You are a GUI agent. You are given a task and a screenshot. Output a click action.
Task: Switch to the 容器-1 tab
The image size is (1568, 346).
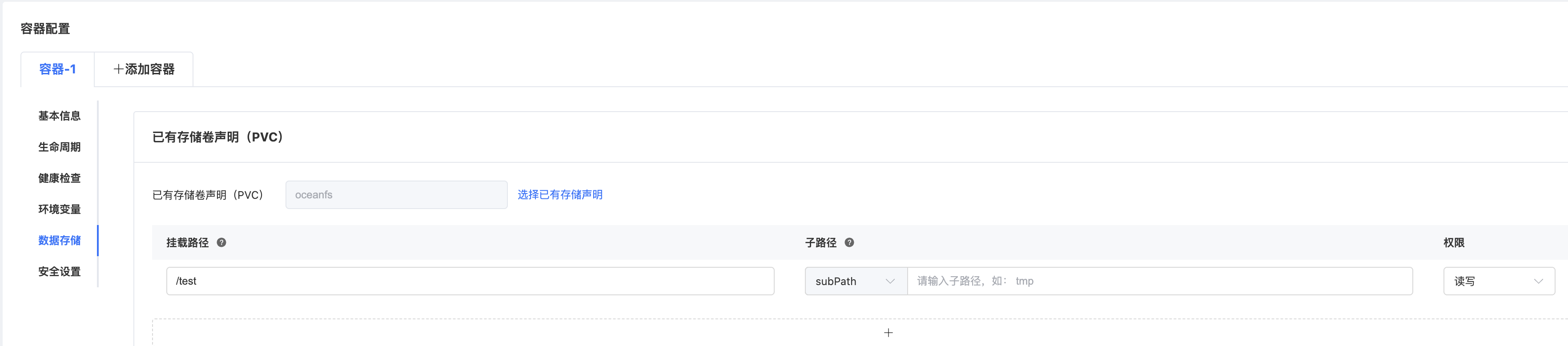57,69
